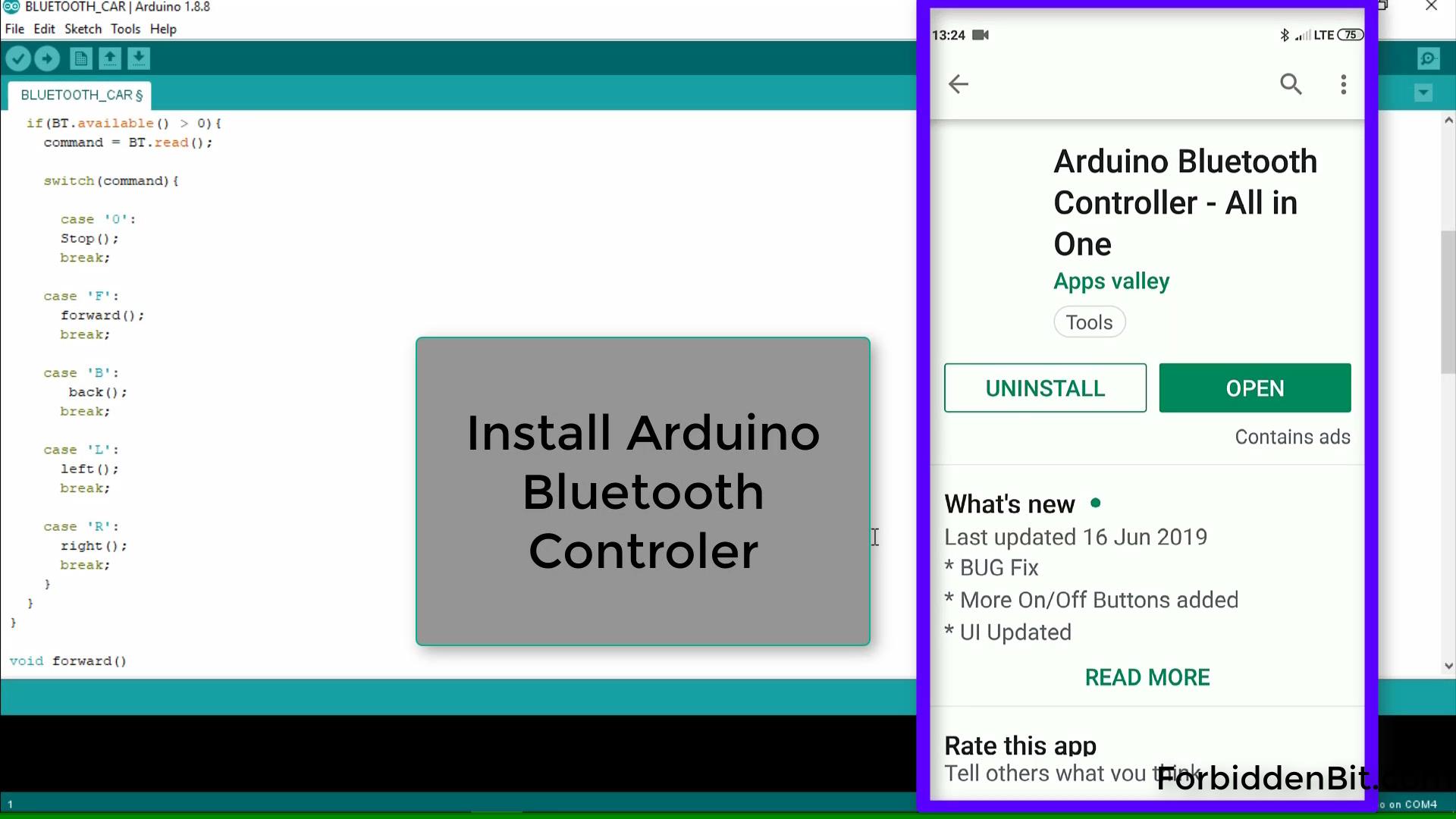
Task: Tap the green OPEN button
Action: (x=1255, y=388)
